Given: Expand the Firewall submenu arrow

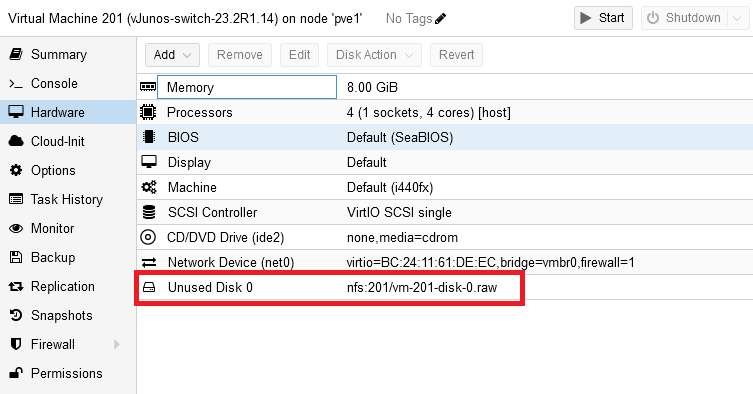Looking at the screenshot, I should [117, 345].
